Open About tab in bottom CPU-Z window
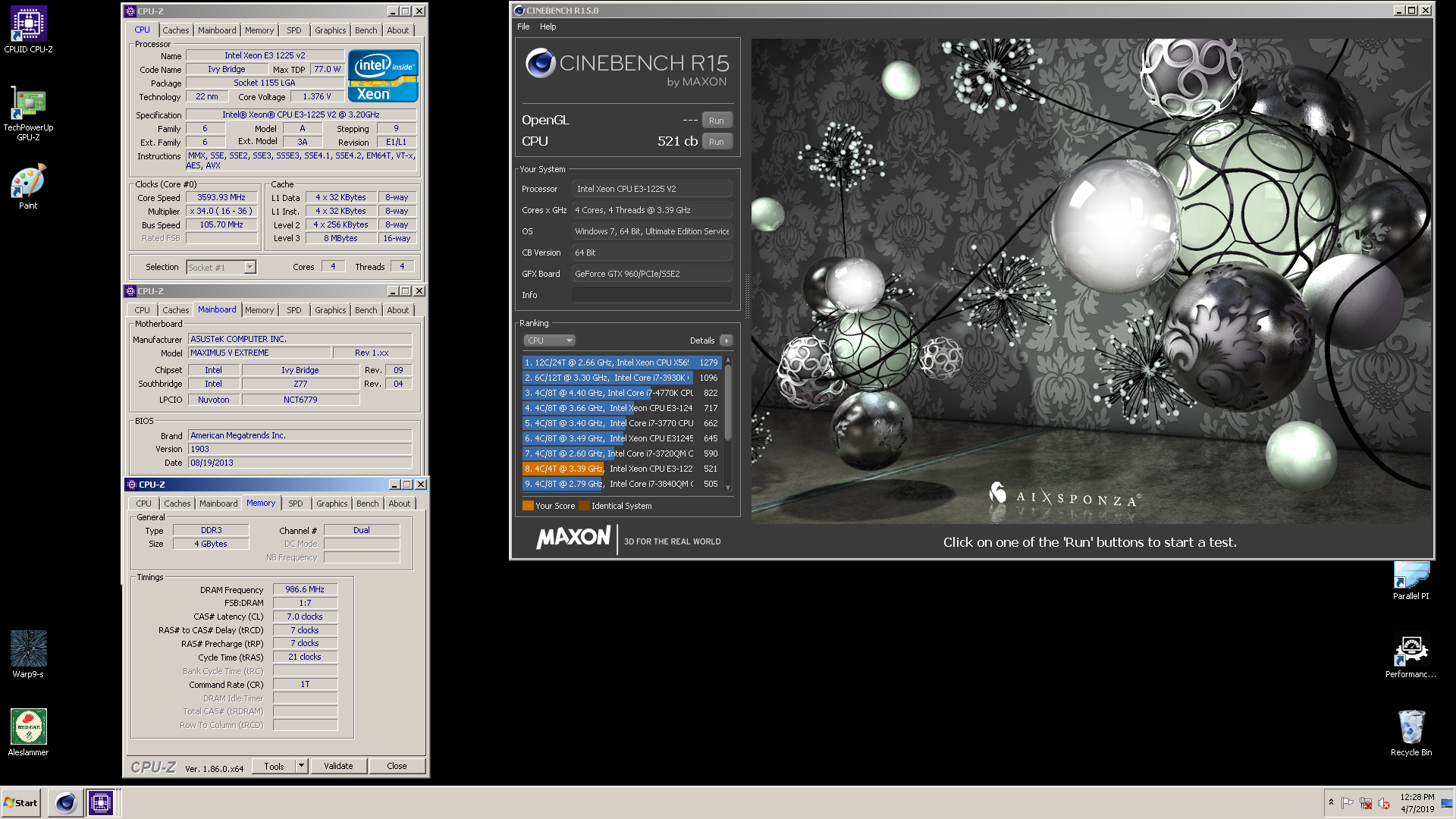Viewport: 1456px width, 819px height. (x=400, y=504)
